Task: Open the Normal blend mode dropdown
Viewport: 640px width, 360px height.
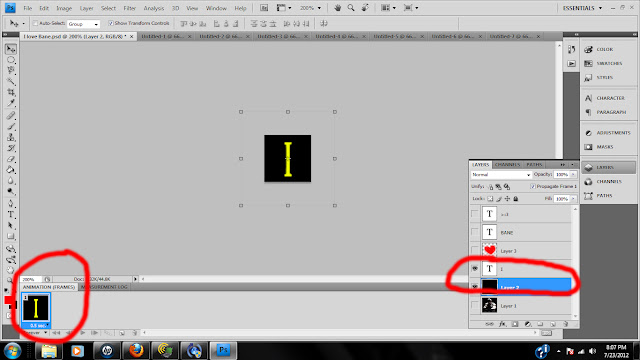Action: pos(501,175)
